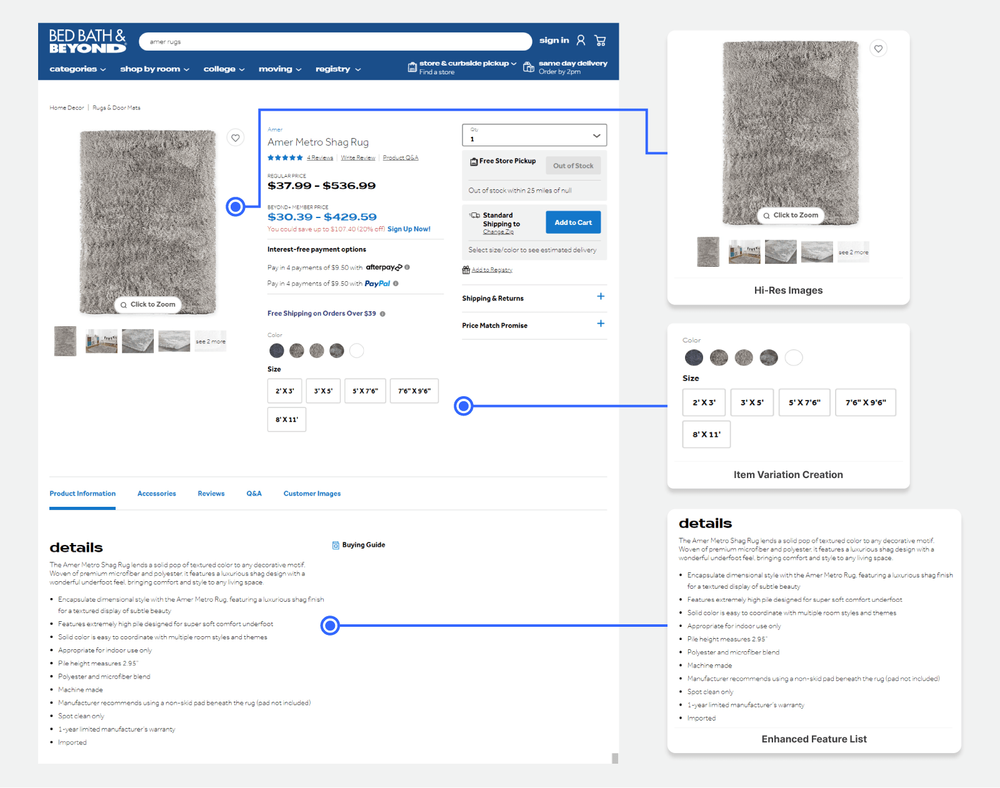Click the same day delivery bag icon
The height and width of the screenshot is (788, 1000).
(x=529, y=67)
